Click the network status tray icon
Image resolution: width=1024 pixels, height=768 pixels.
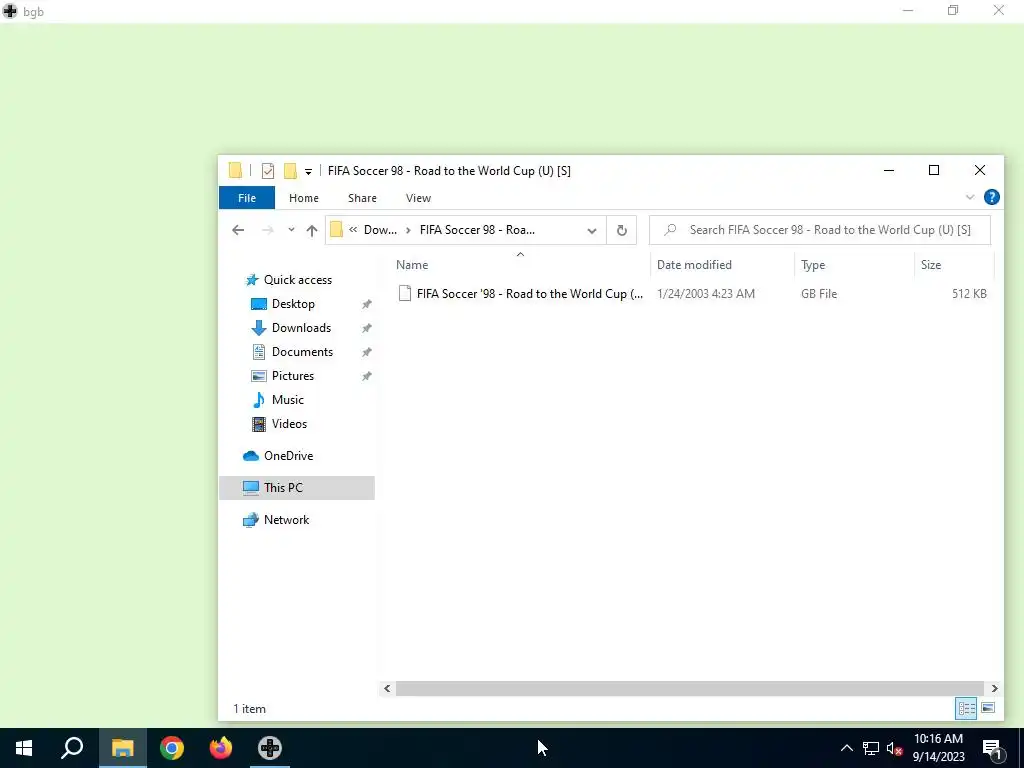point(871,748)
